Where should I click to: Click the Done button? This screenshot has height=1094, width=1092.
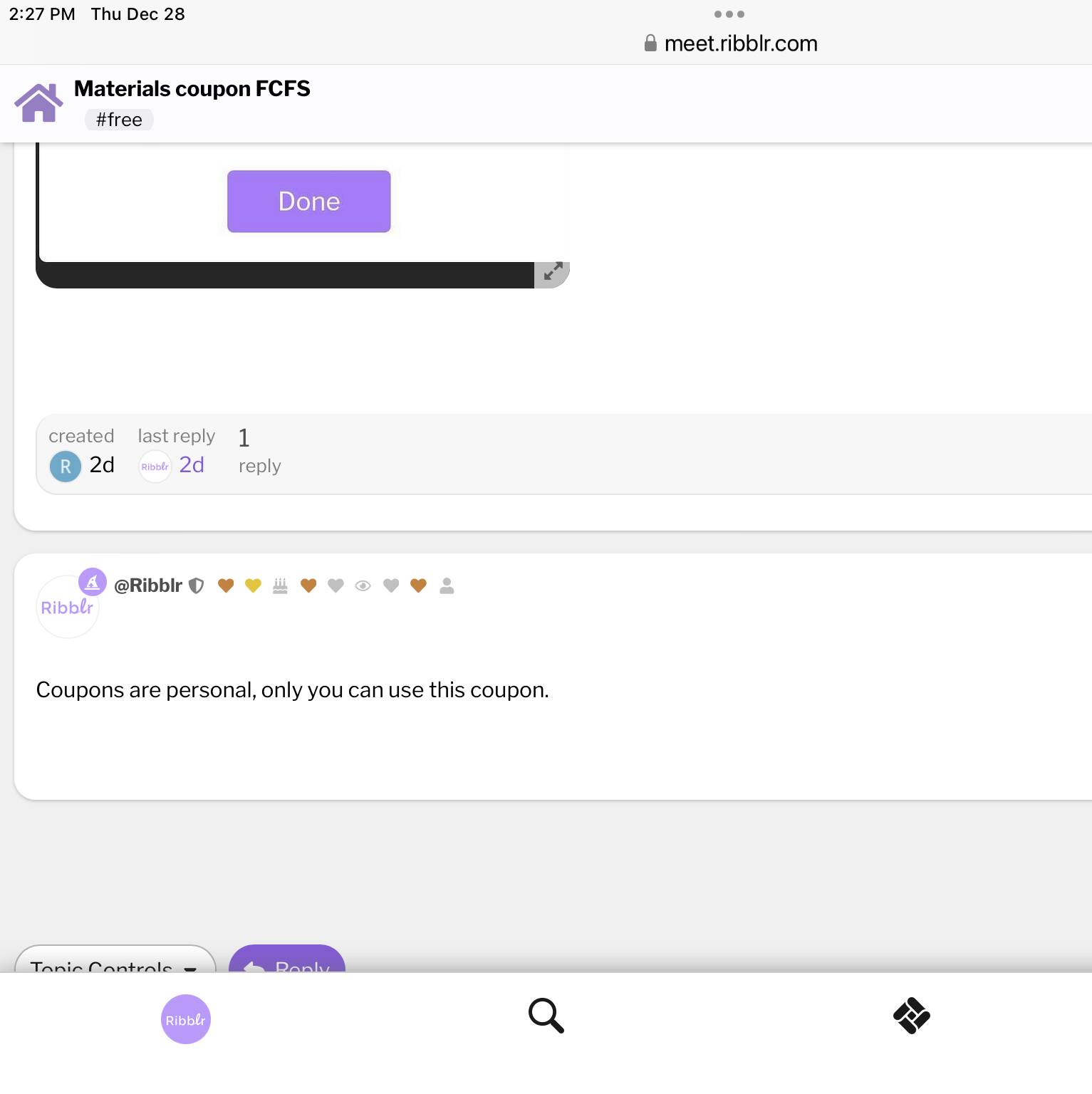point(308,201)
